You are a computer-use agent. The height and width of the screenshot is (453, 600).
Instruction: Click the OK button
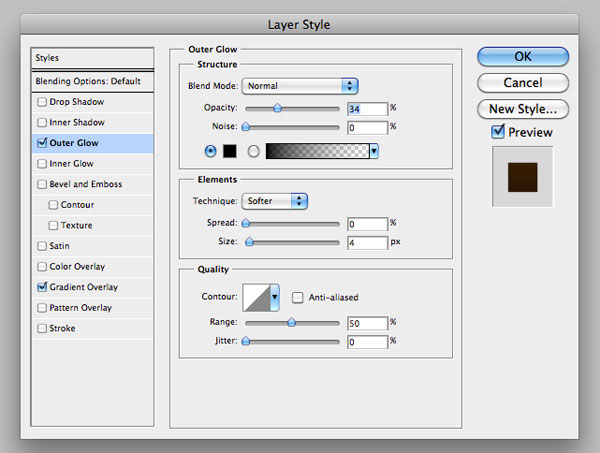point(522,57)
